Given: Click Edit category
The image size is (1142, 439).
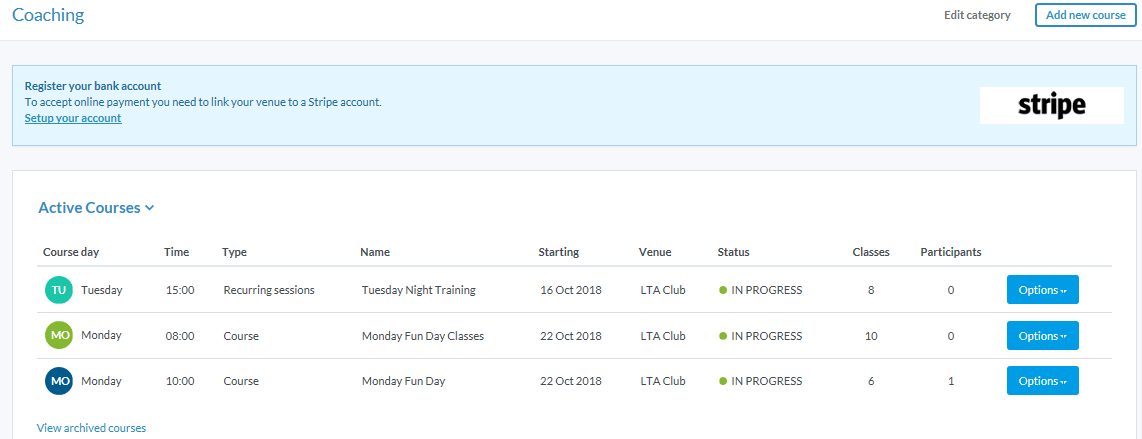Looking at the screenshot, I should tap(977, 15).
